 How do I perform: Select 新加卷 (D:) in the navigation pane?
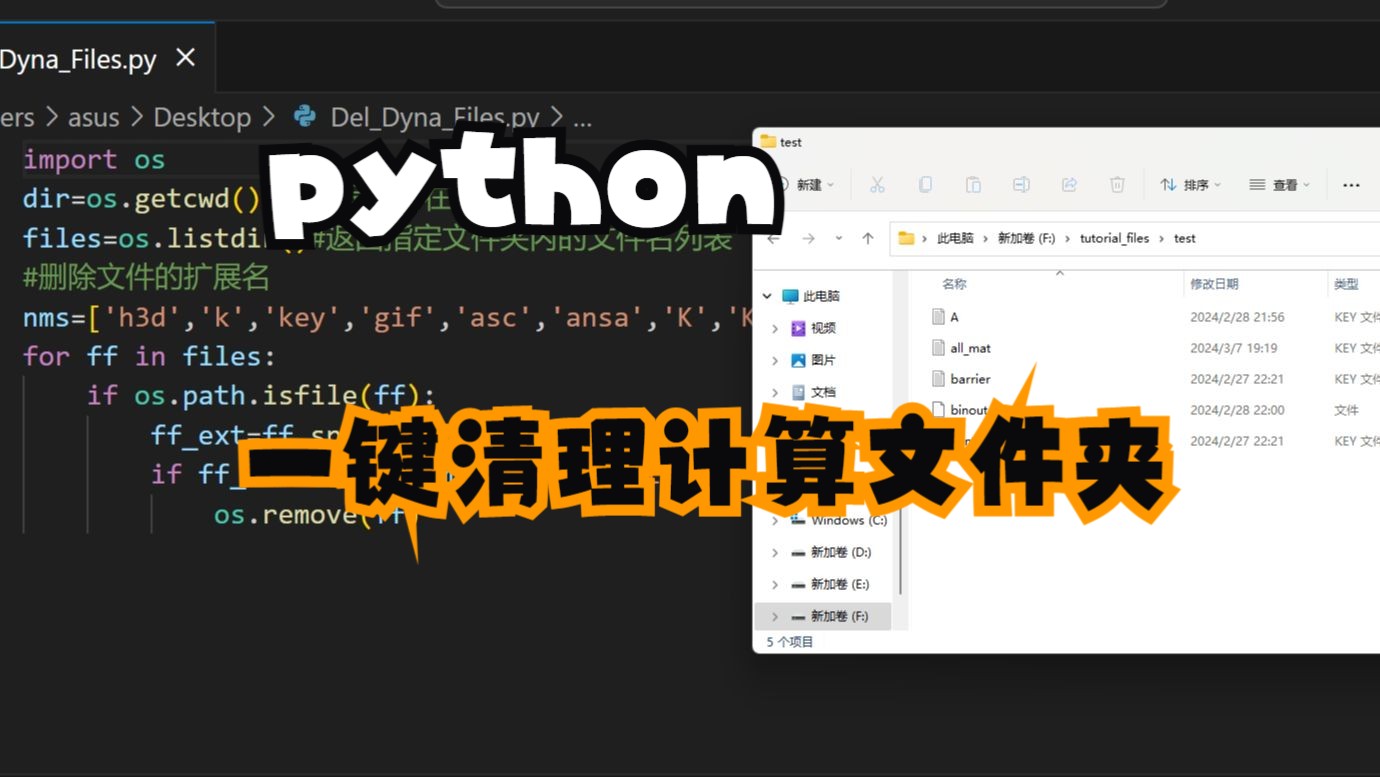pos(841,552)
